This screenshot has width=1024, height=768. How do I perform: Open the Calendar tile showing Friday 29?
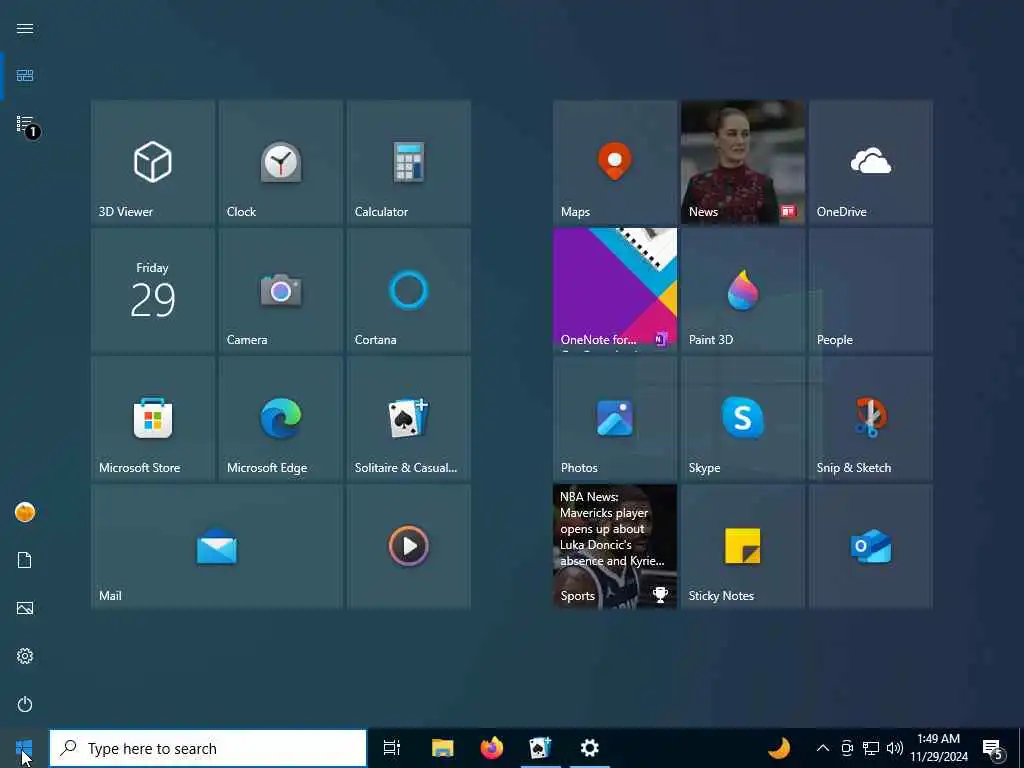click(x=153, y=290)
